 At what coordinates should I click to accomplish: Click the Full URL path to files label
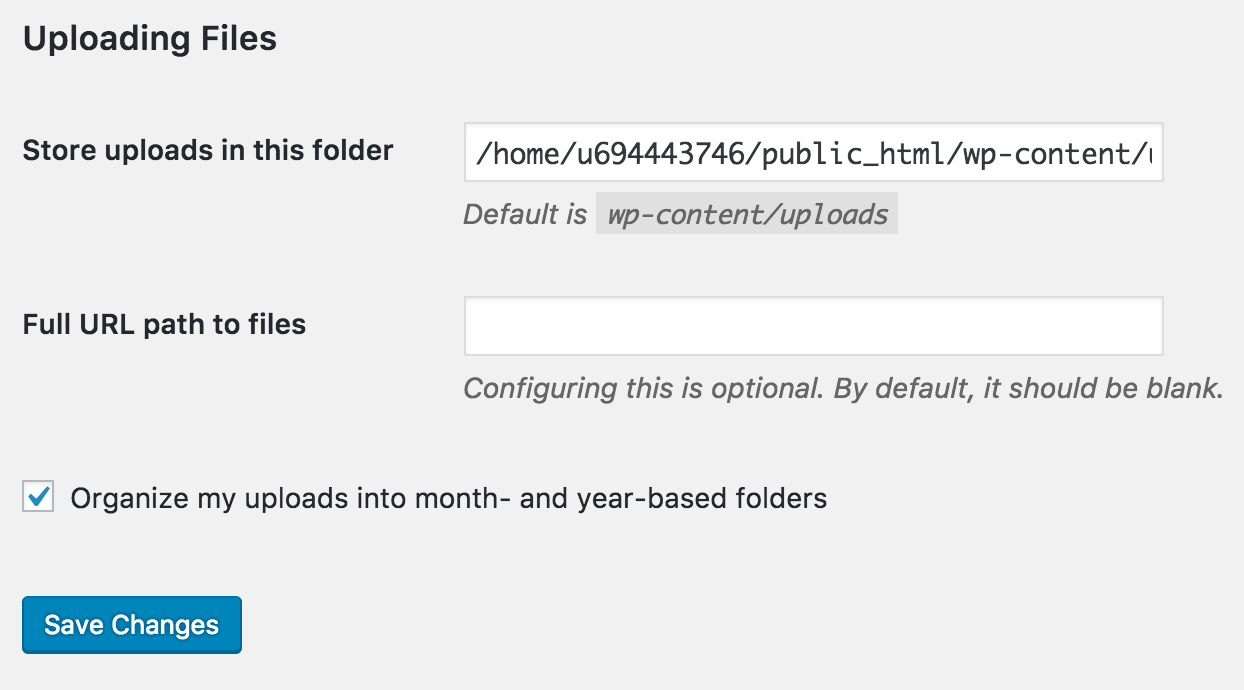pyautogui.click(x=163, y=324)
